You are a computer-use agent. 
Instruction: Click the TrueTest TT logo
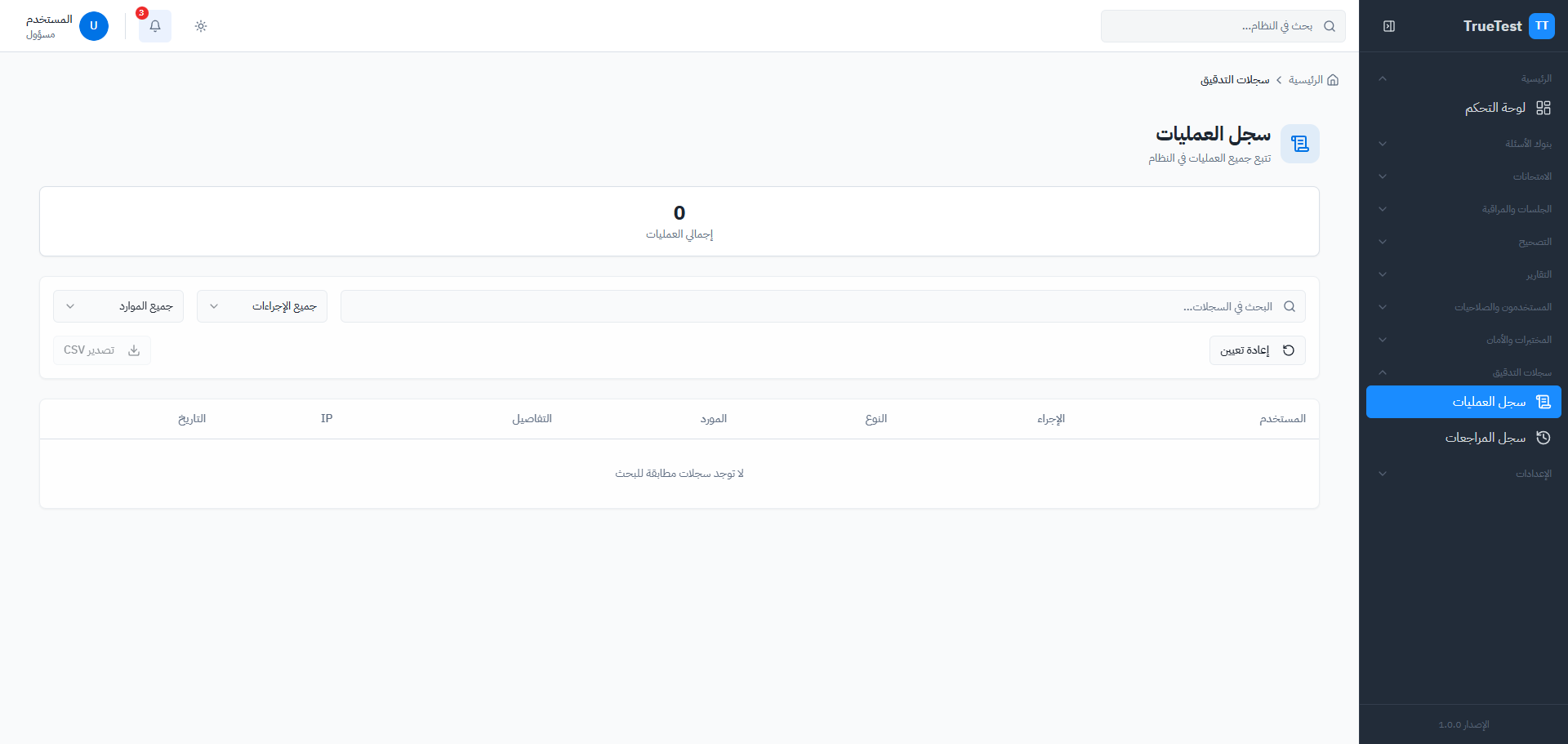click(x=1541, y=26)
